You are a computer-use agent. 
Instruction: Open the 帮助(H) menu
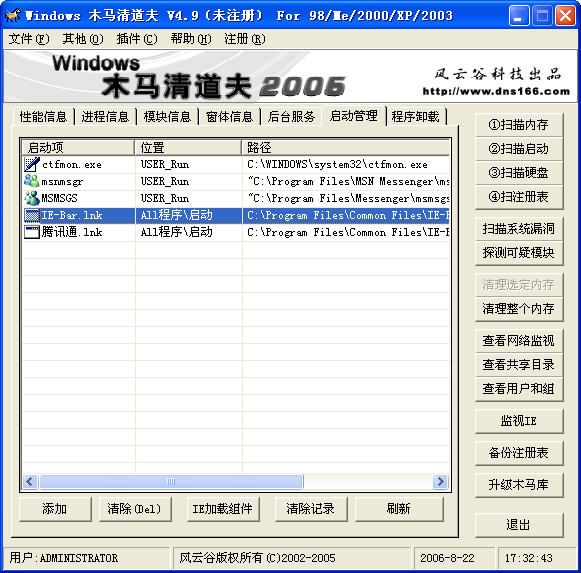pyautogui.click(x=191, y=39)
